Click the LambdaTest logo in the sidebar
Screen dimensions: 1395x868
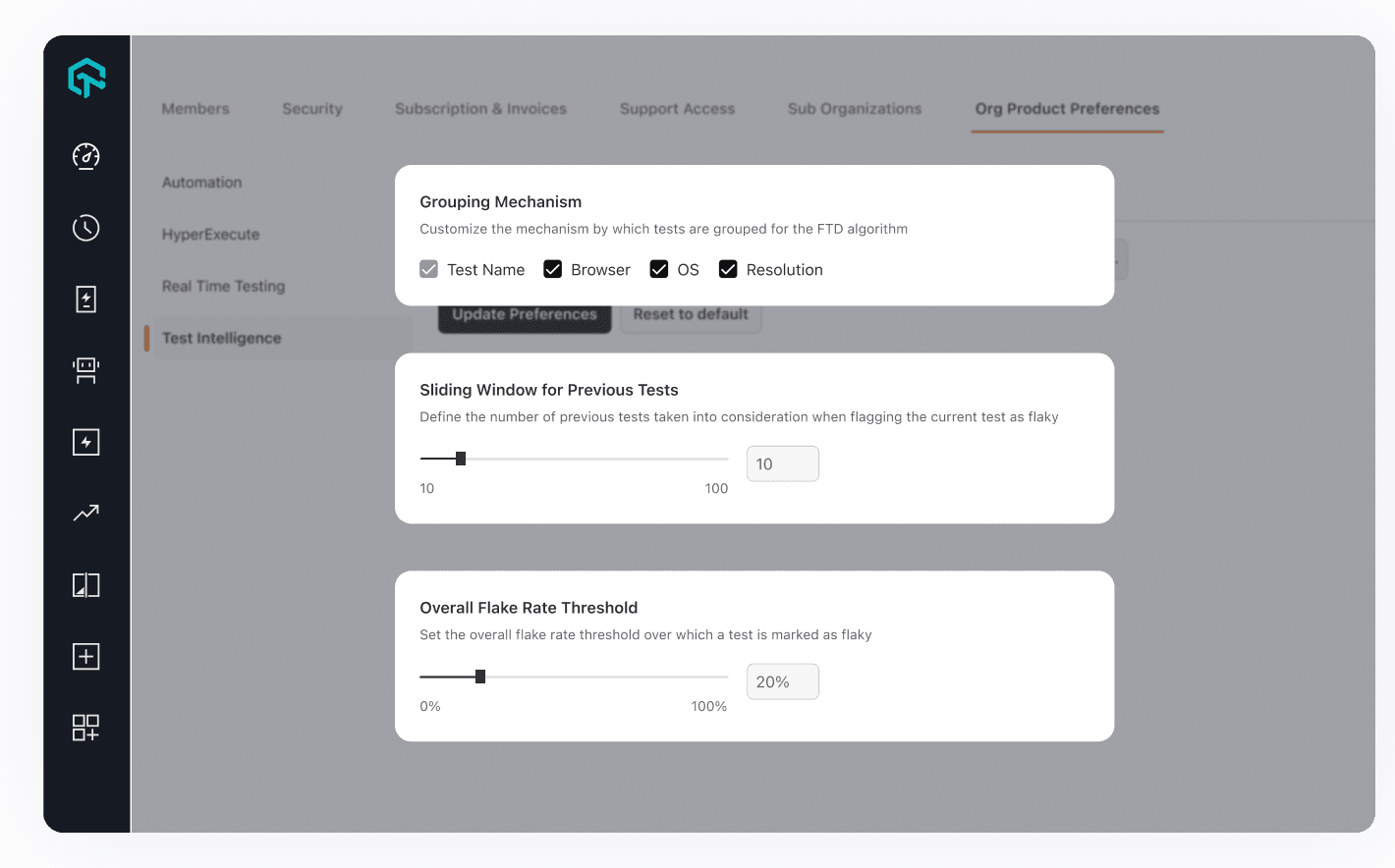tap(86, 78)
